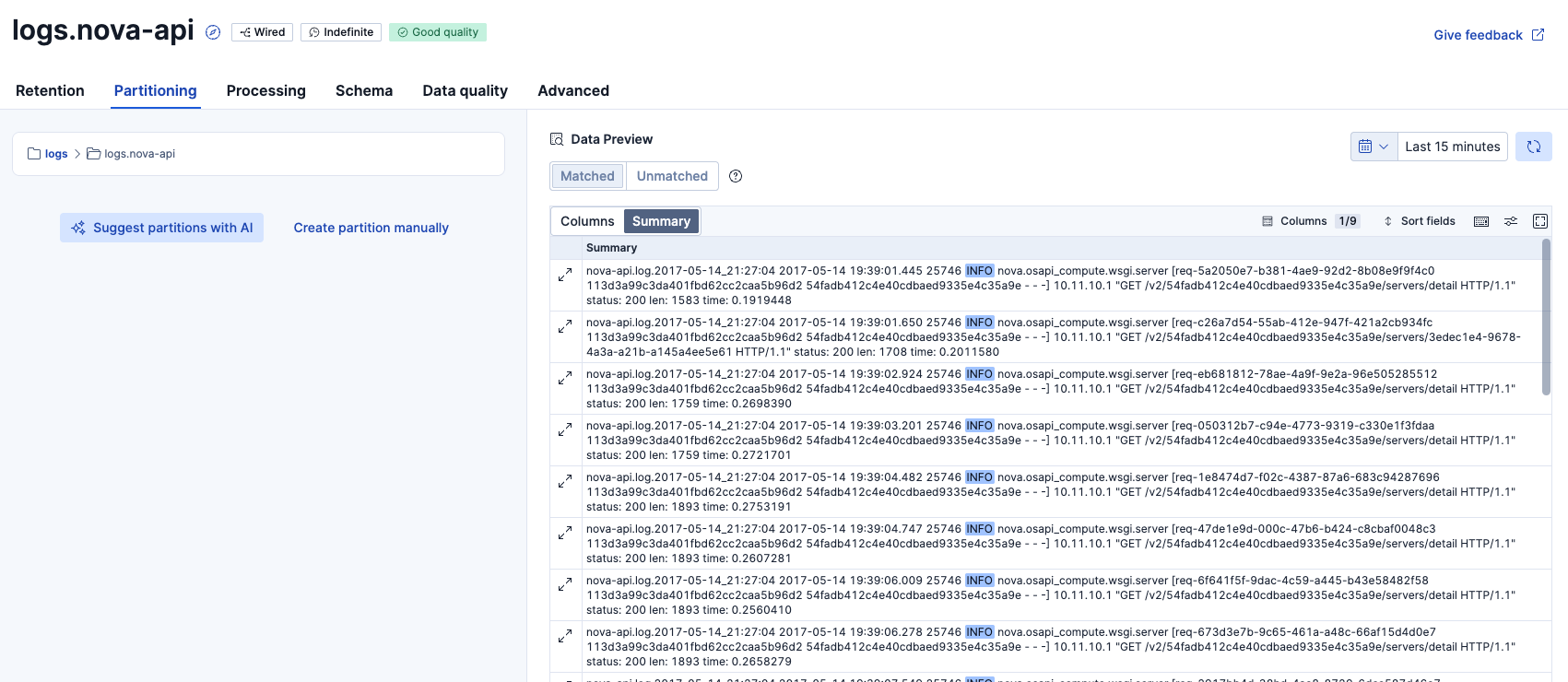The image size is (1568, 682).
Task: Refresh the data preview
Action: [x=1534, y=147]
